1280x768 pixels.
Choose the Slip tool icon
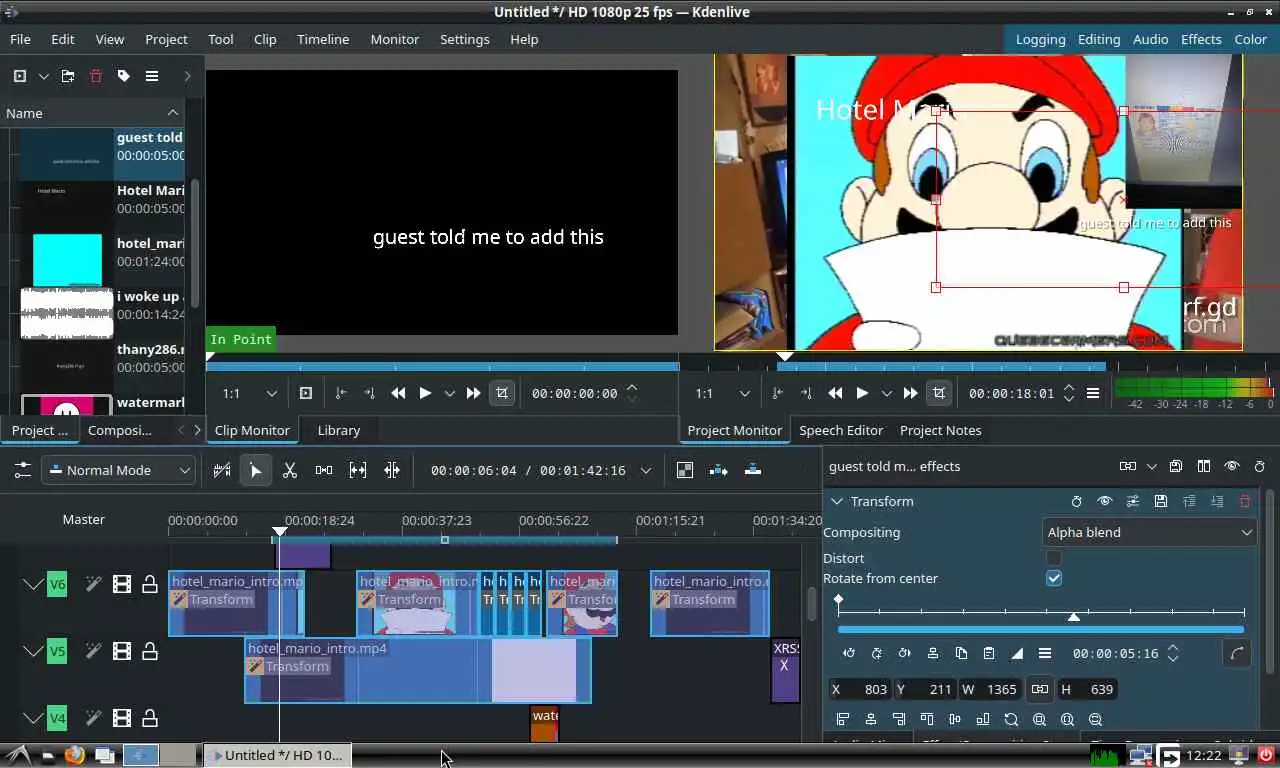[x=358, y=470]
